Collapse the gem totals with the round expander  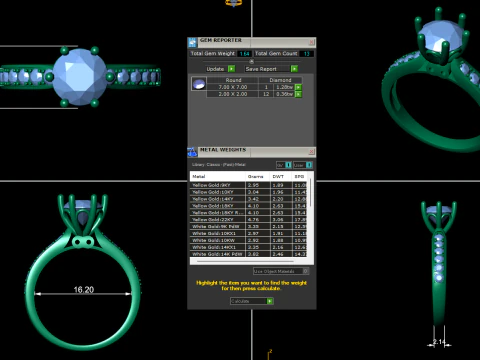tap(252, 62)
